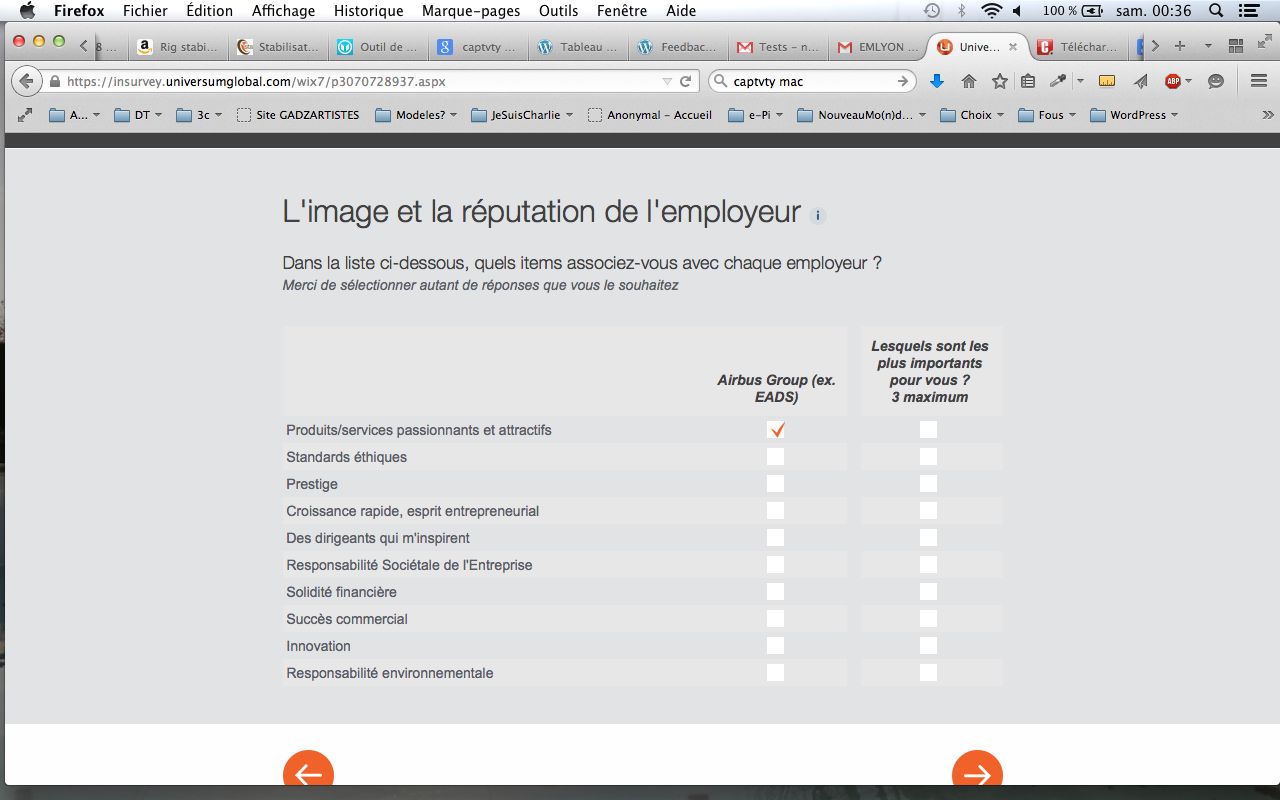Mark Succès commercial as most important
The width and height of the screenshot is (1280, 800).
coord(929,619)
